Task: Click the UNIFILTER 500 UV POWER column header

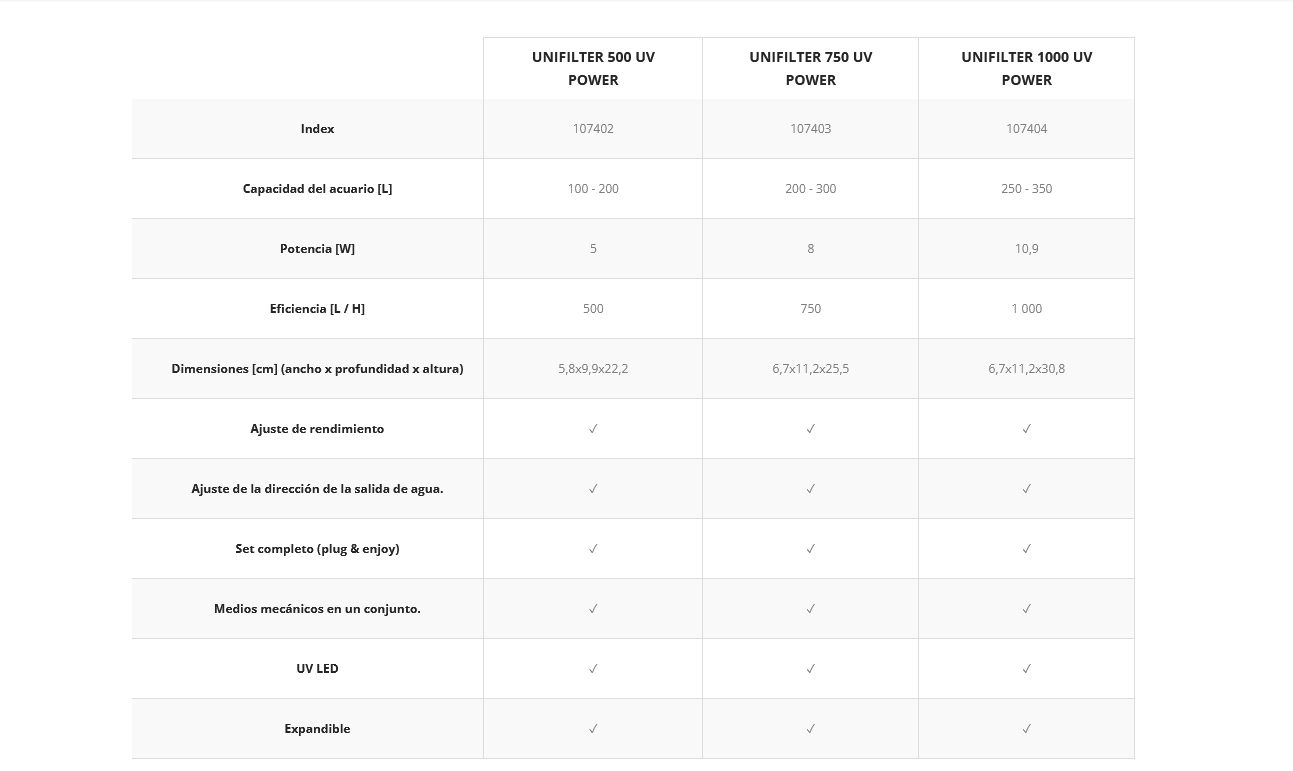Action: pyautogui.click(x=593, y=68)
